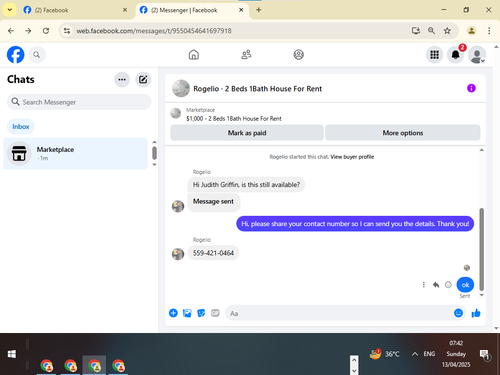500x375 pixels.
Task: Attach a photo with image icon
Action: 187,313
